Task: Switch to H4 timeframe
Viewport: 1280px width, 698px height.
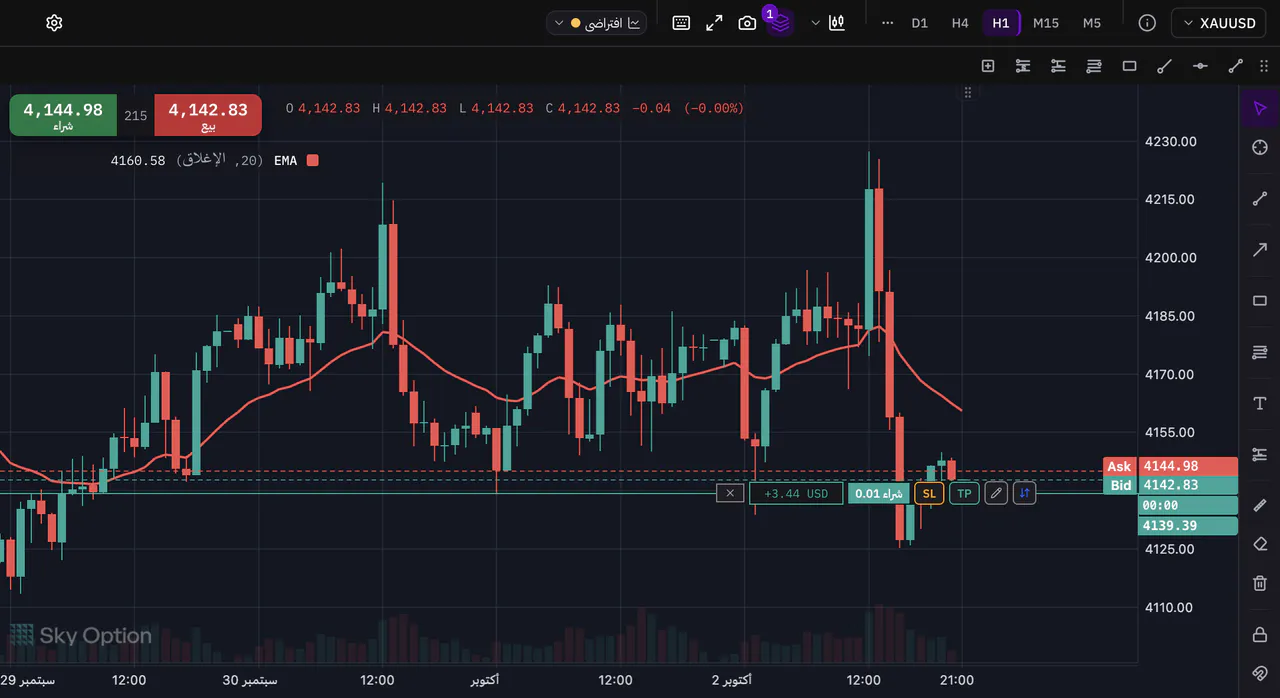Action: pos(960,23)
